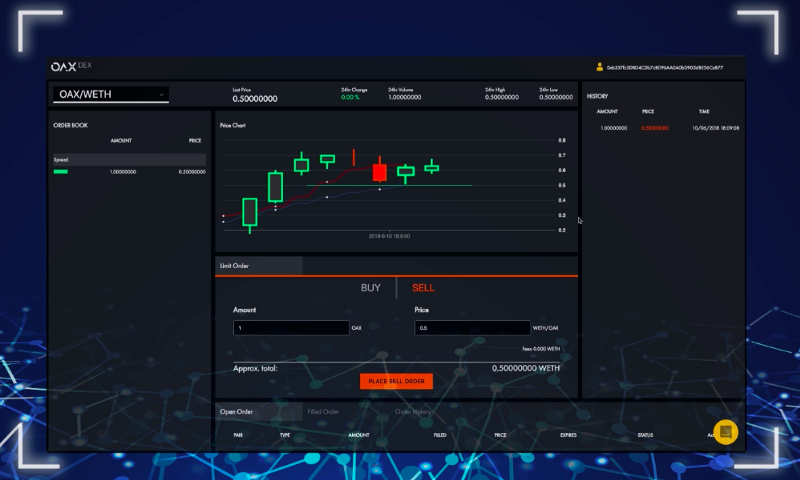Screen dimensions: 800x480
Task: Click the red History price 0.50000000
Action: (x=655, y=128)
